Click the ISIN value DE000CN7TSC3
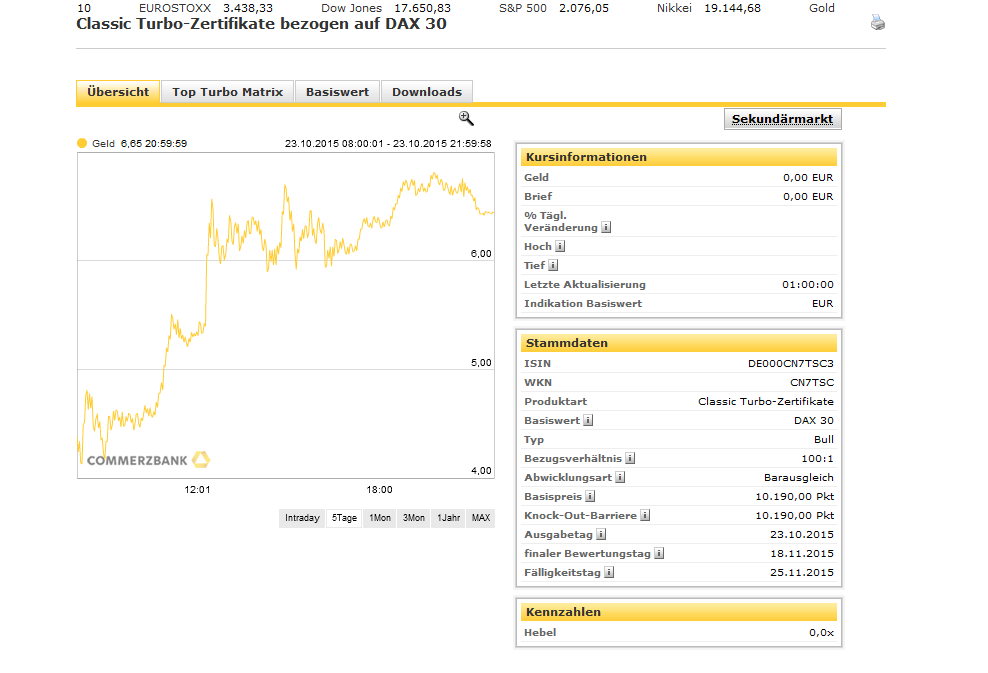The width and height of the screenshot is (988, 673). tap(791, 364)
